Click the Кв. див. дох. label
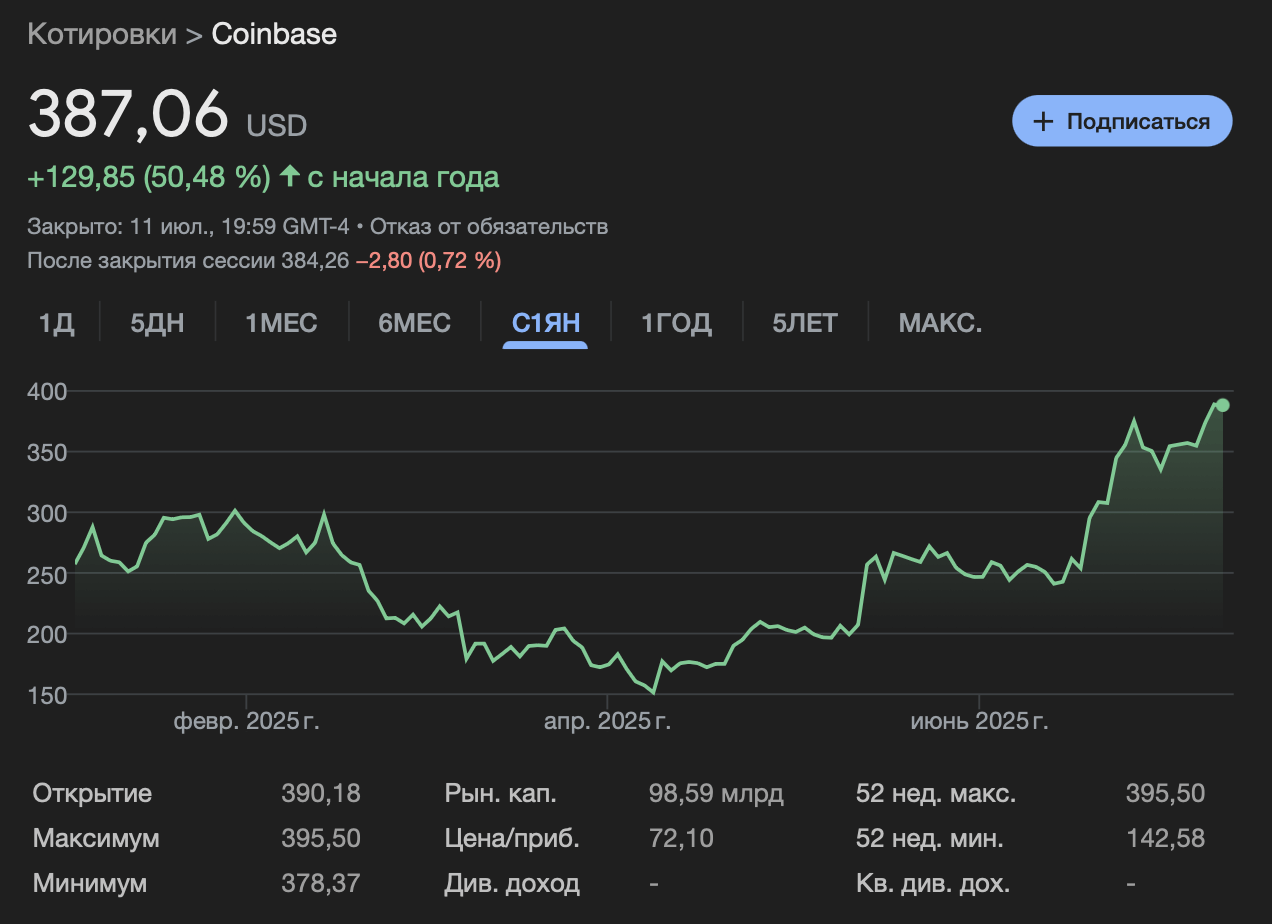Viewport: 1272px width, 924px height. tap(933, 884)
